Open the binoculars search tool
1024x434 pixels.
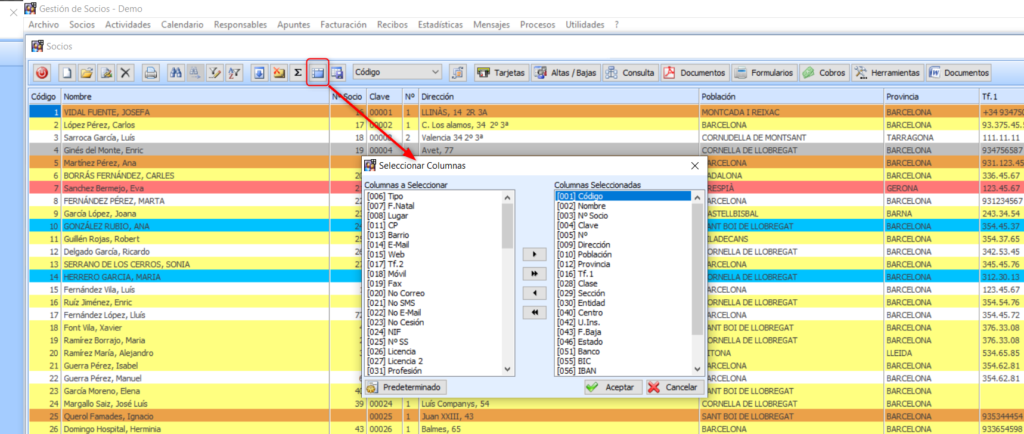click(x=177, y=73)
